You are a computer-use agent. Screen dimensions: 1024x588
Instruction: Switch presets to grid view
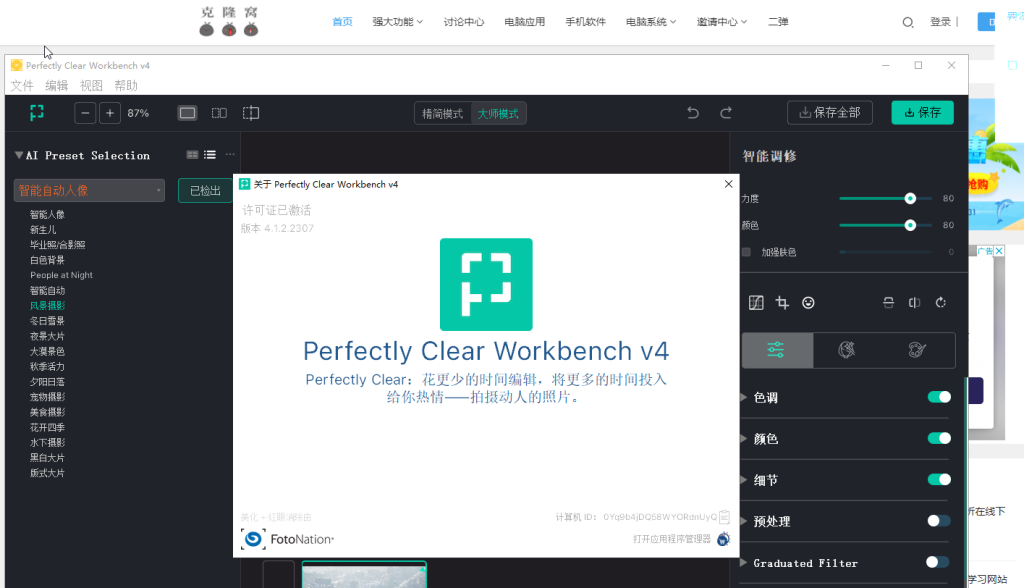click(x=192, y=155)
